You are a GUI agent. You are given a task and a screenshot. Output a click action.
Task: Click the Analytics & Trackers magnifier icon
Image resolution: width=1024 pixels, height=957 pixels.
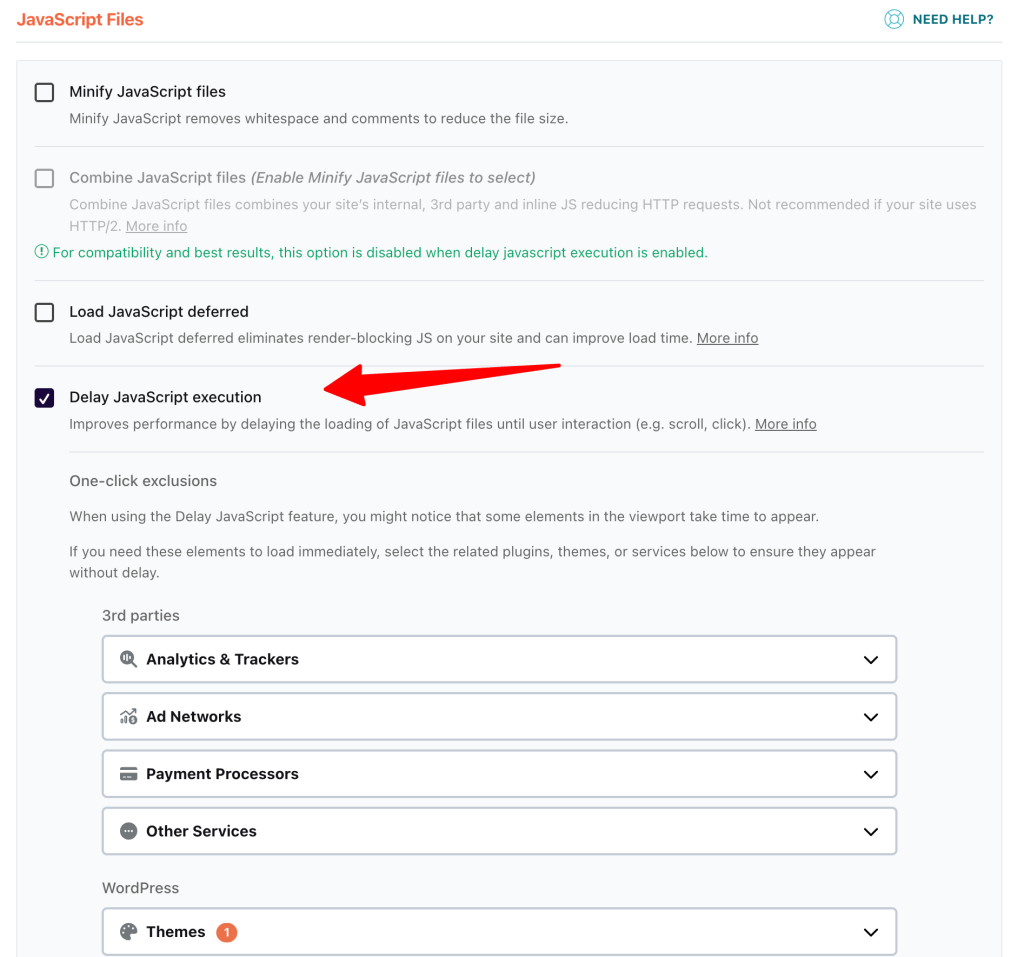[128, 659]
